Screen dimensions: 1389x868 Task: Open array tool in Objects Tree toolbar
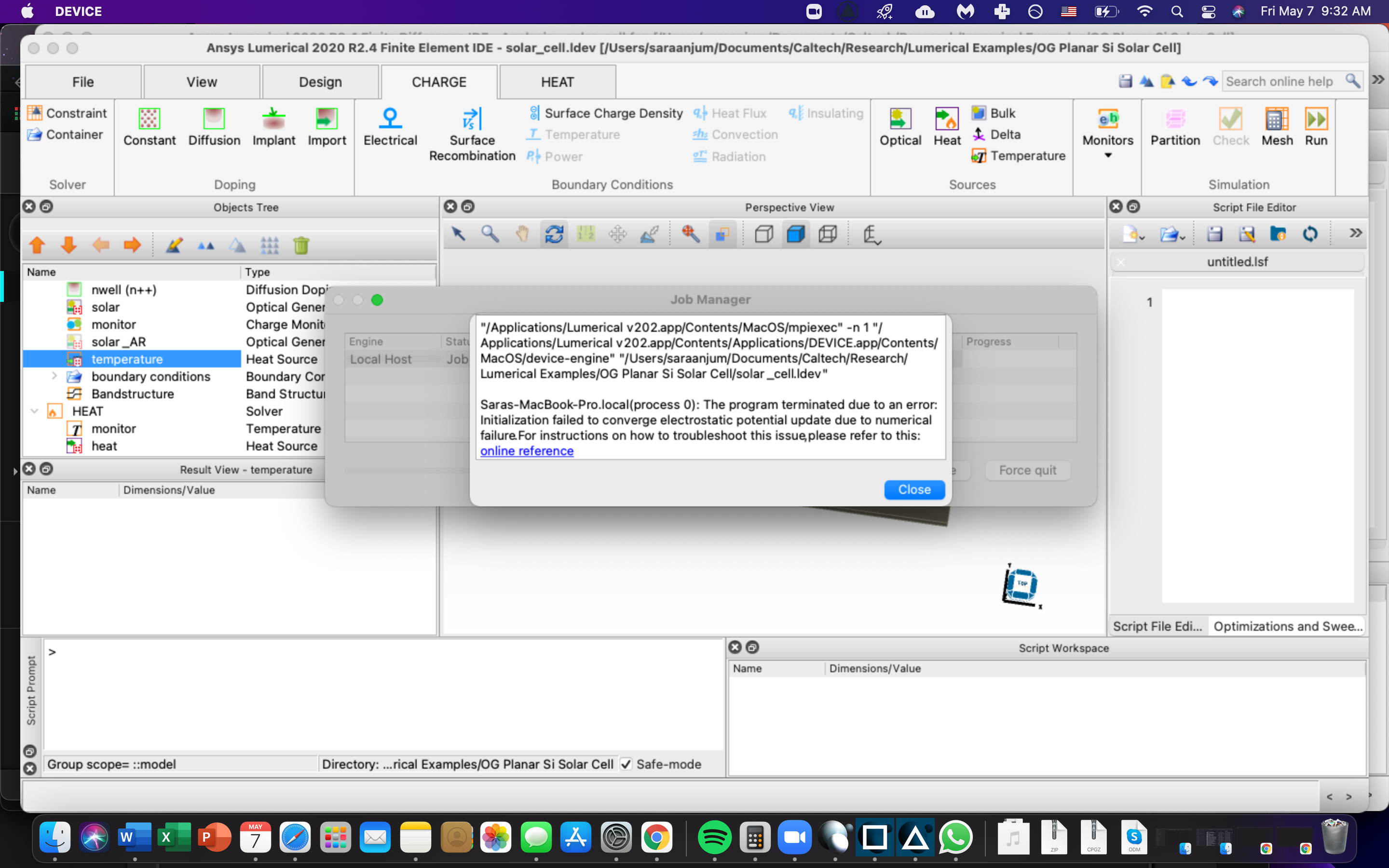(269, 246)
